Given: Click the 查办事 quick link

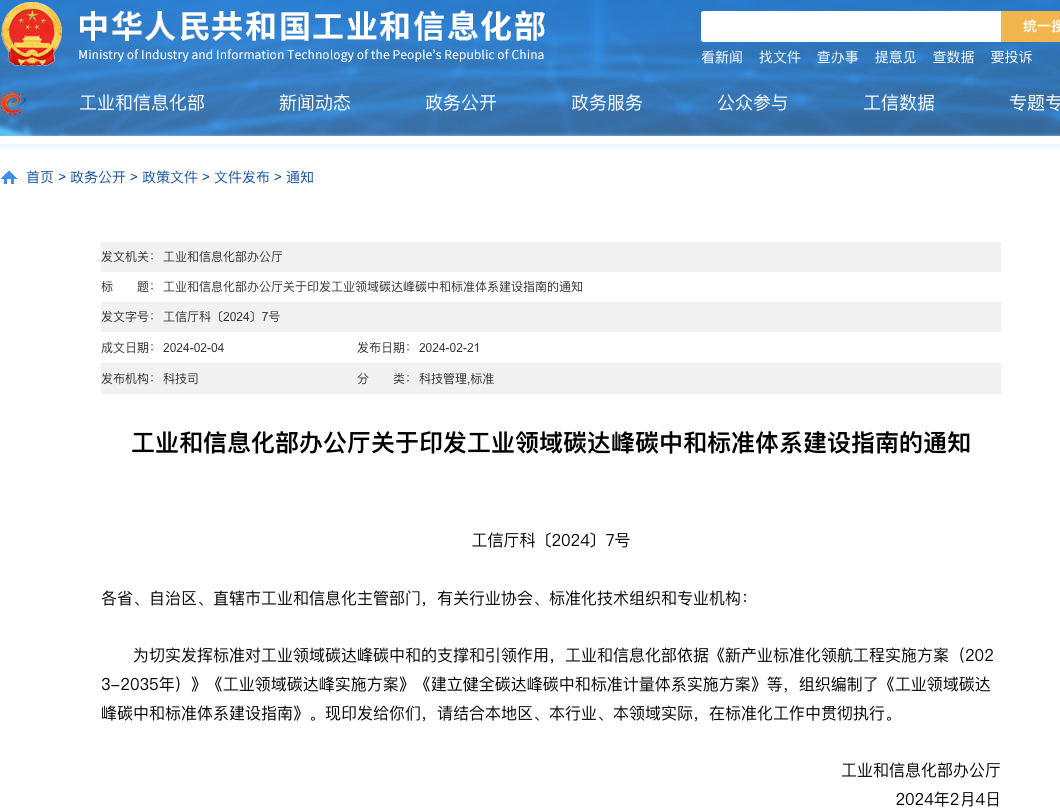Looking at the screenshot, I should click(x=836, y=57).
